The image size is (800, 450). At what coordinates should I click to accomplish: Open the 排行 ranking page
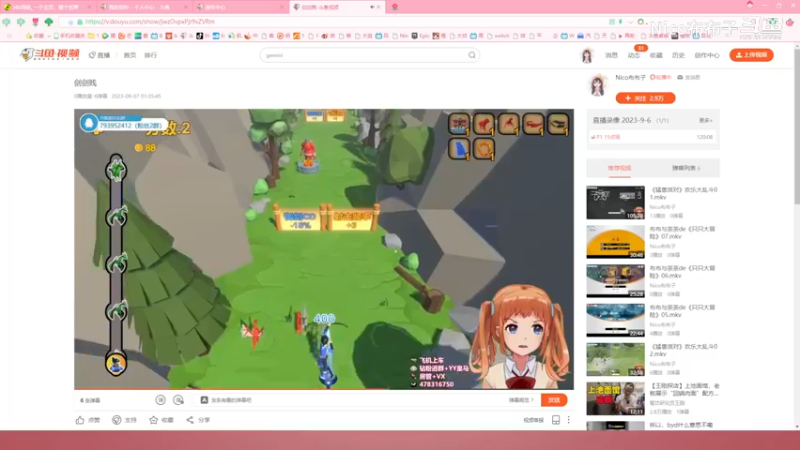[151, 55]
